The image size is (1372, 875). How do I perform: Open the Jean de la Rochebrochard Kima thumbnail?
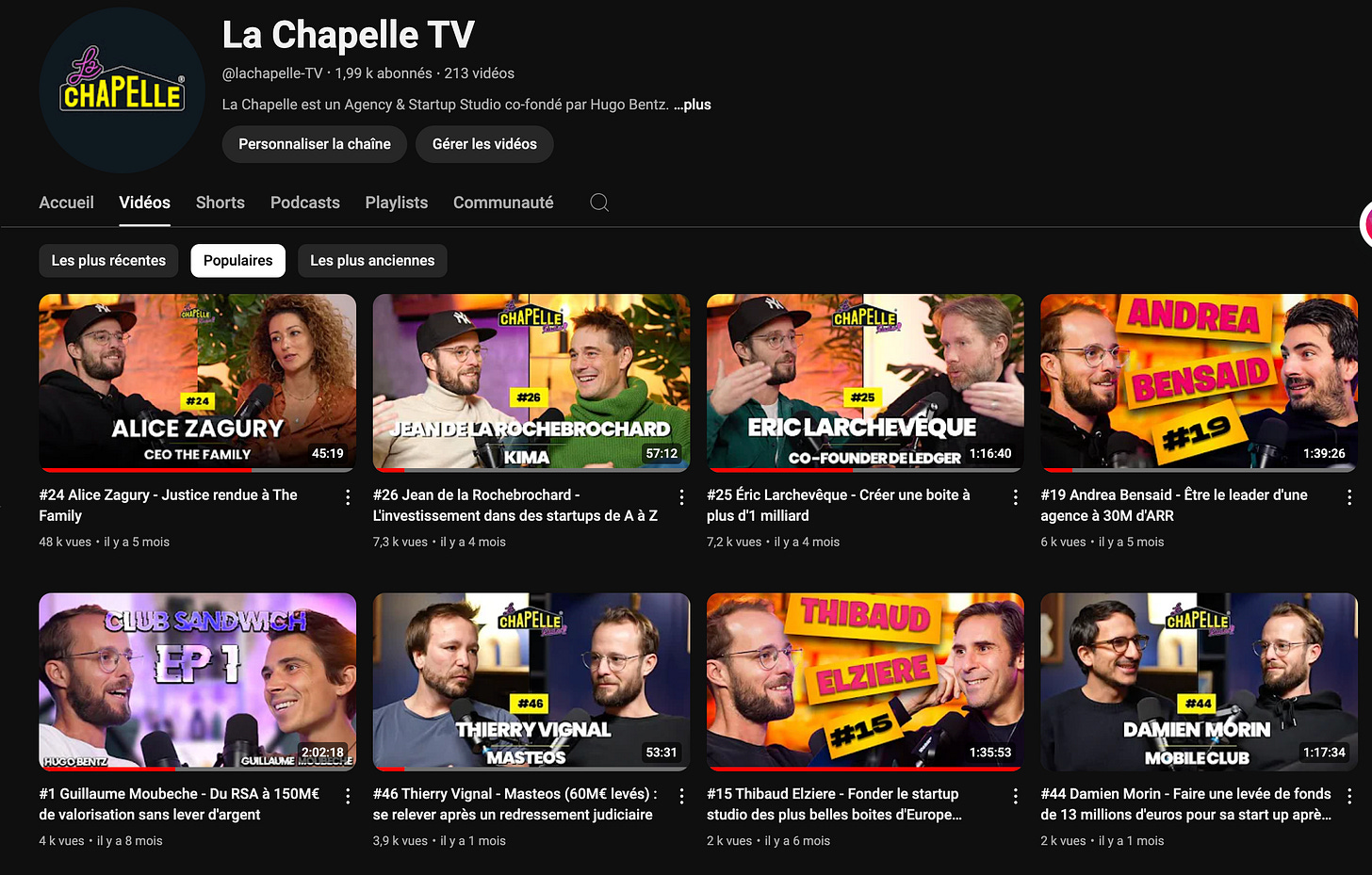[531, 382]
